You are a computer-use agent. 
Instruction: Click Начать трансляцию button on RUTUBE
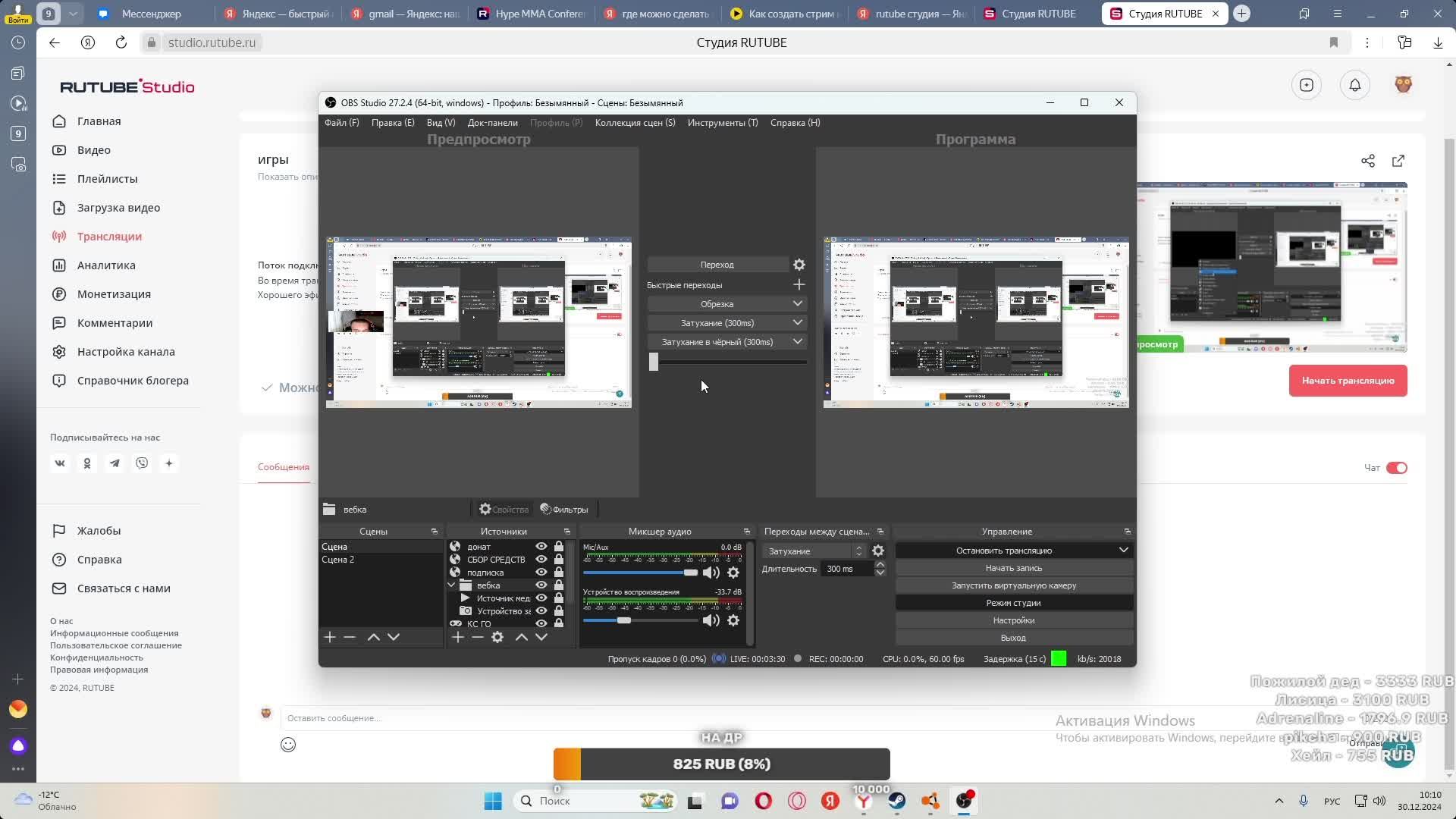point(1348,381)
